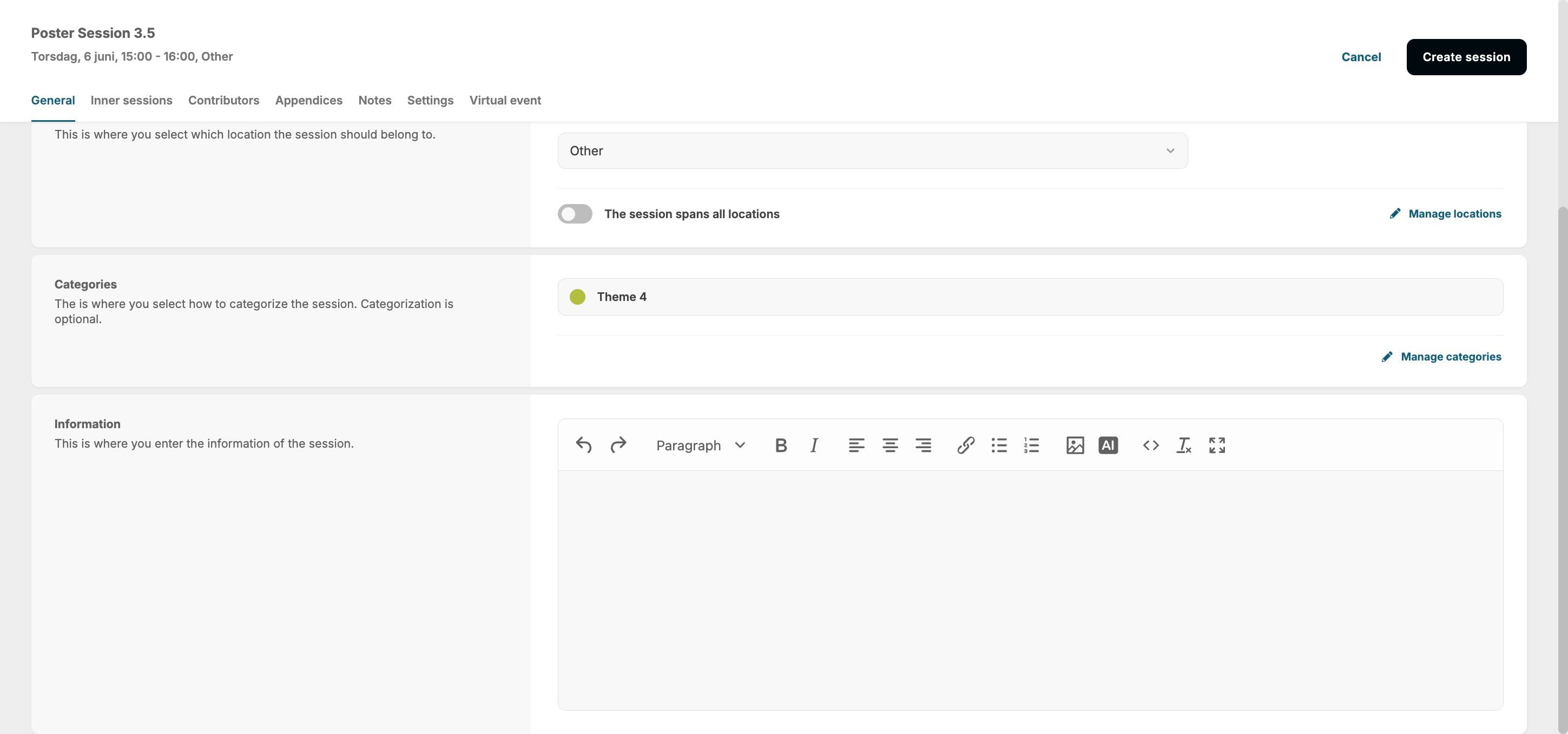The height and width of the screenshot is (734, 1568).
Task: Click inside the information text area
Action: coord(1030,589)
